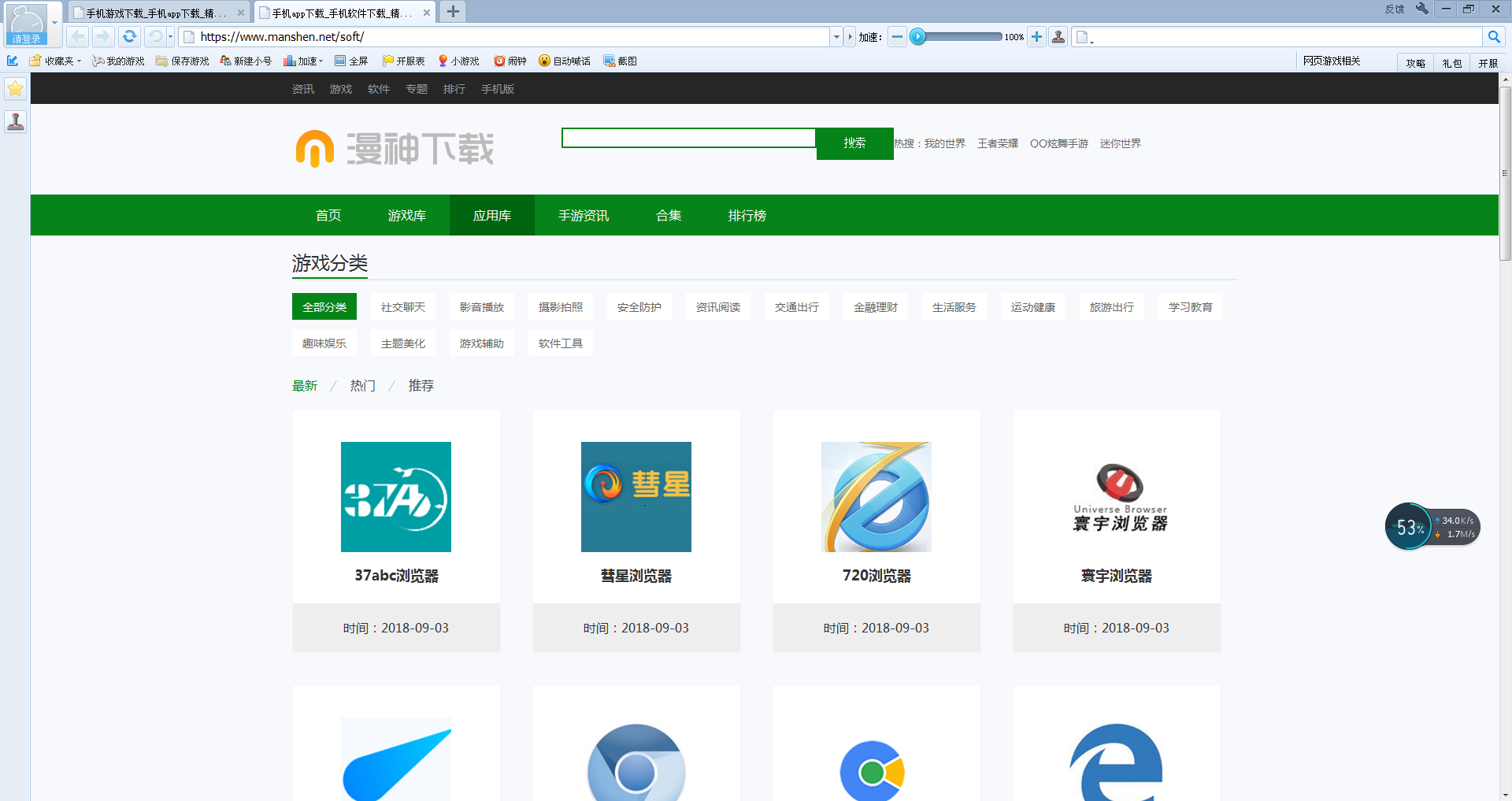Image resolution: width=1512 pixels, height=801 pixels.
Task: Open a new tab with plus button
Action: [453, 12]
